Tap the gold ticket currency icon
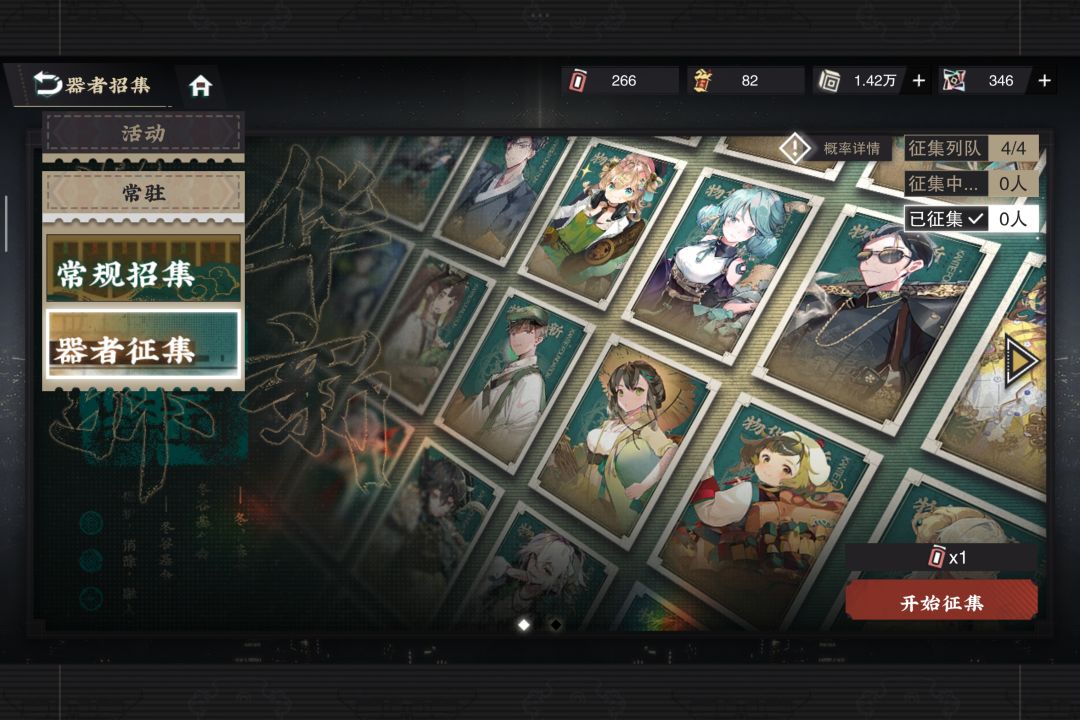The width and height of the screenshot is (1080, 720). 702,81
